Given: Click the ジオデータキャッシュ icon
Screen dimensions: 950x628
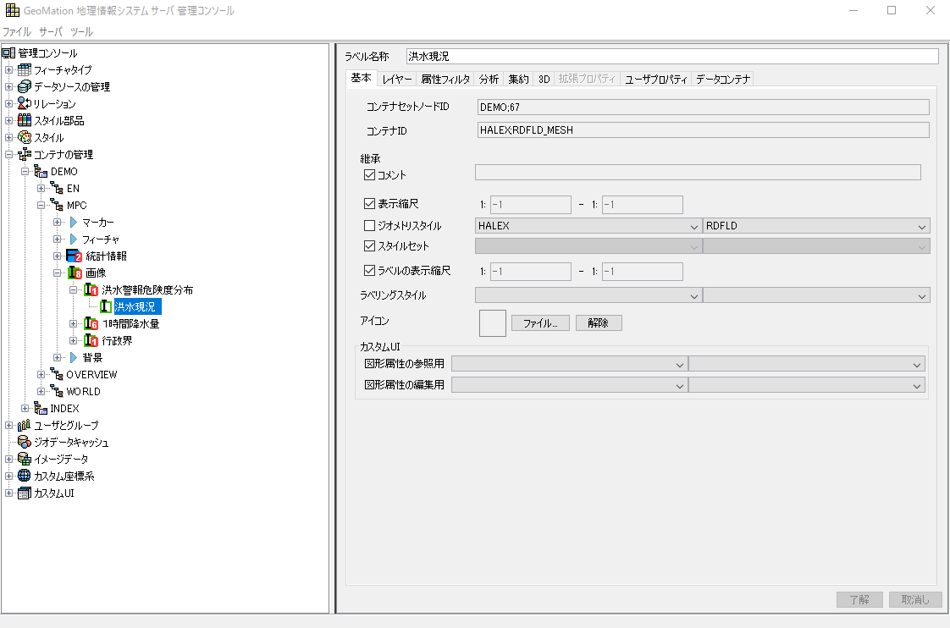Looking at the screenshot, I should [x=25, y=443].
